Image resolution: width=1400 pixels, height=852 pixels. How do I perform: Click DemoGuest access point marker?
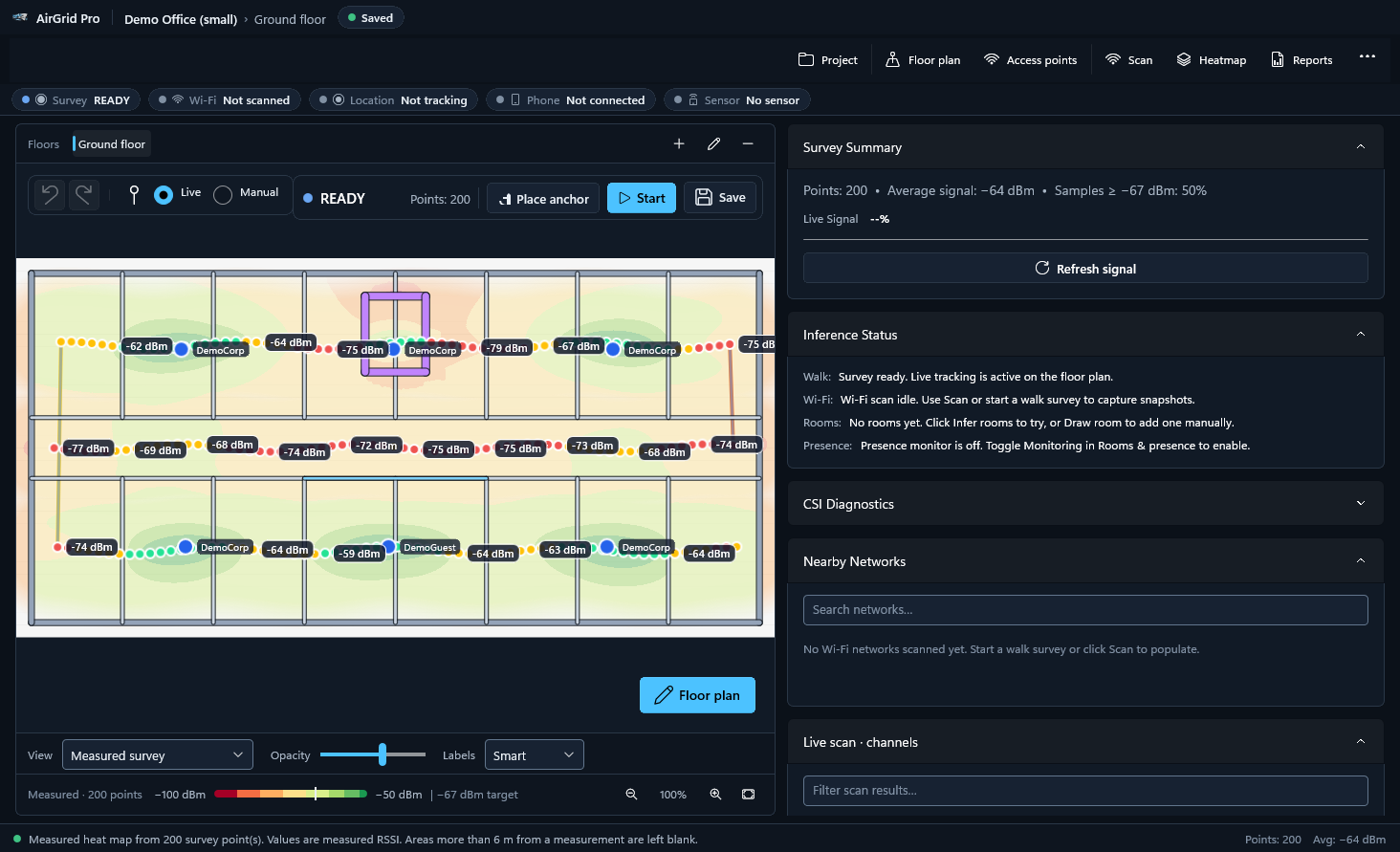388,547
